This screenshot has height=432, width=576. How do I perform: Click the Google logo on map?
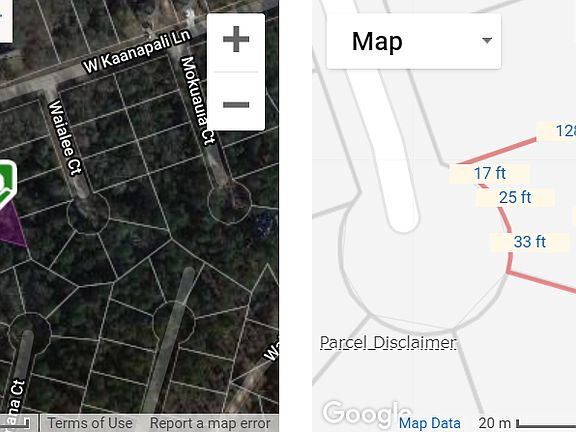(x=367, y=413)
